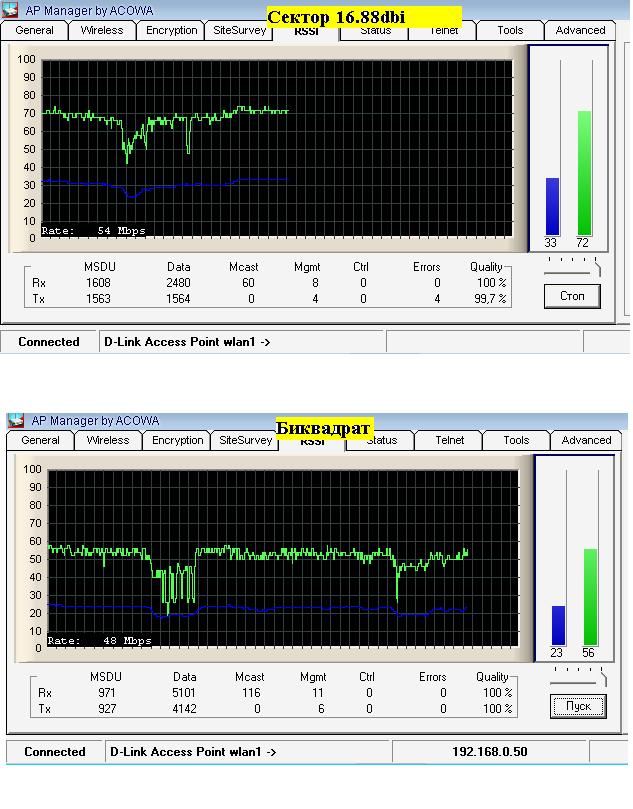Open Tools tab in bottom AP Manager window
This screenshot has width=633, height=809.
point(516,441)
